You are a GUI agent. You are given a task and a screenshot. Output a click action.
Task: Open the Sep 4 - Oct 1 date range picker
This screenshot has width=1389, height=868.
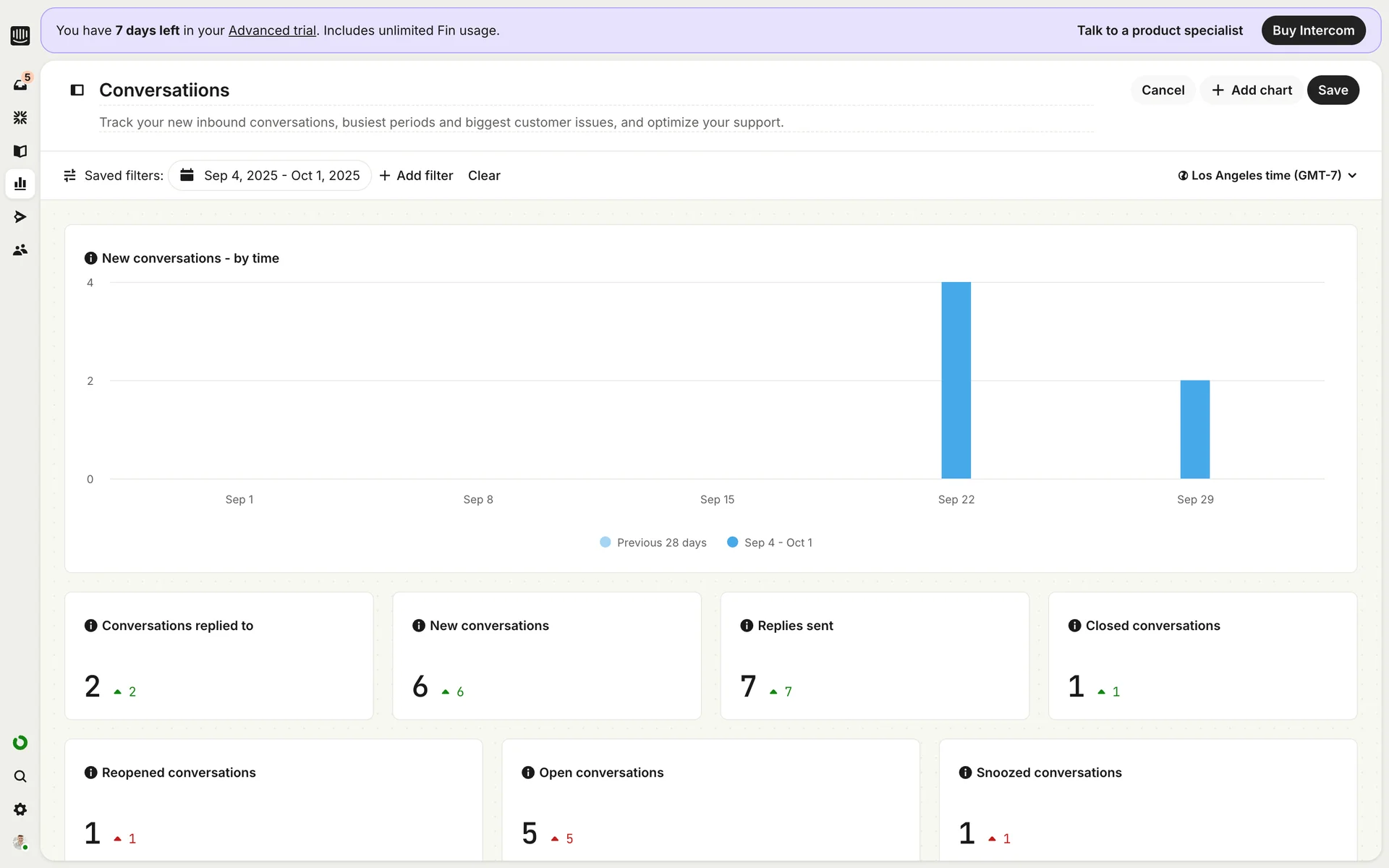(x=270, y=176)
